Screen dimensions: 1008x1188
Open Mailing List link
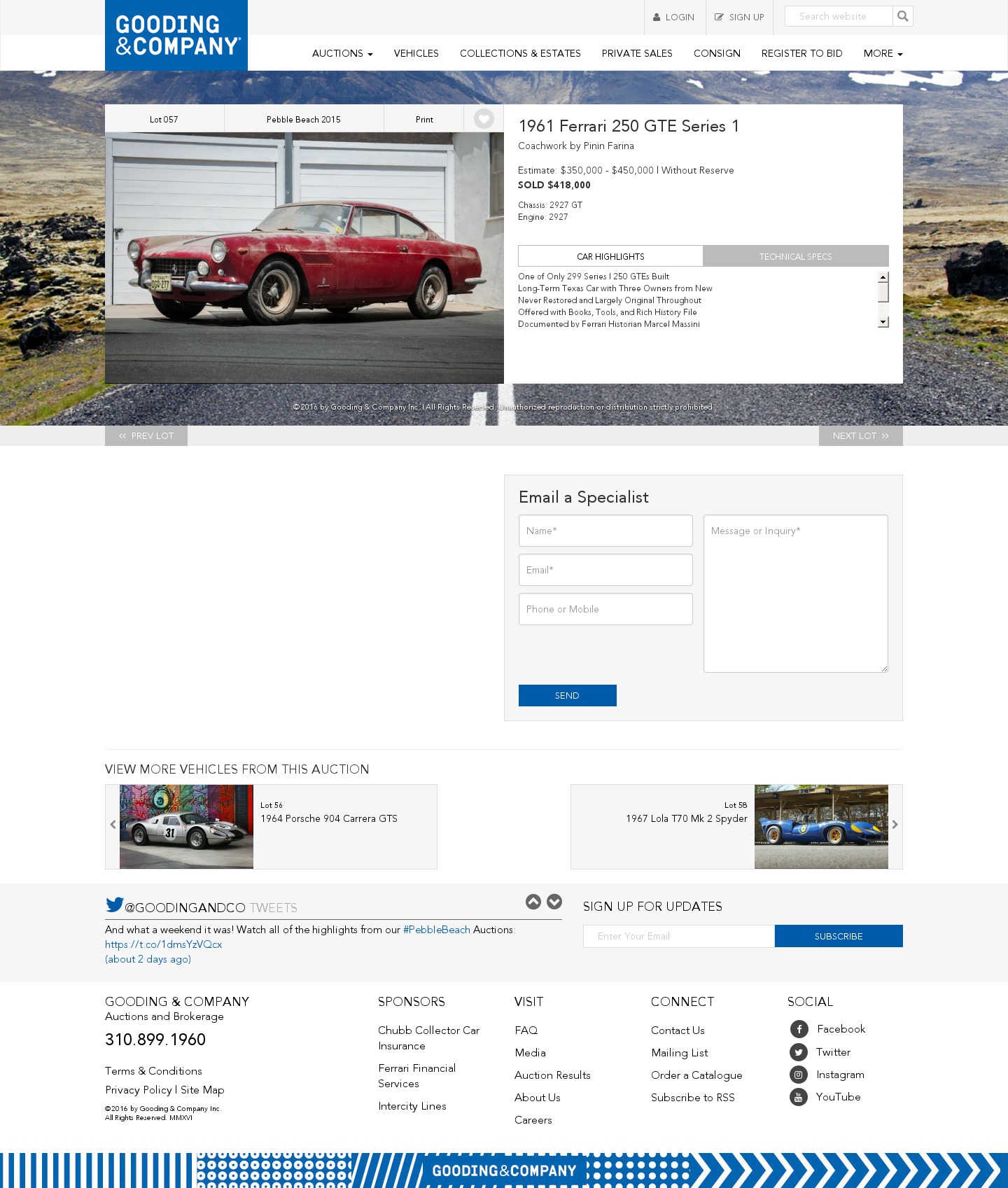680,1053
